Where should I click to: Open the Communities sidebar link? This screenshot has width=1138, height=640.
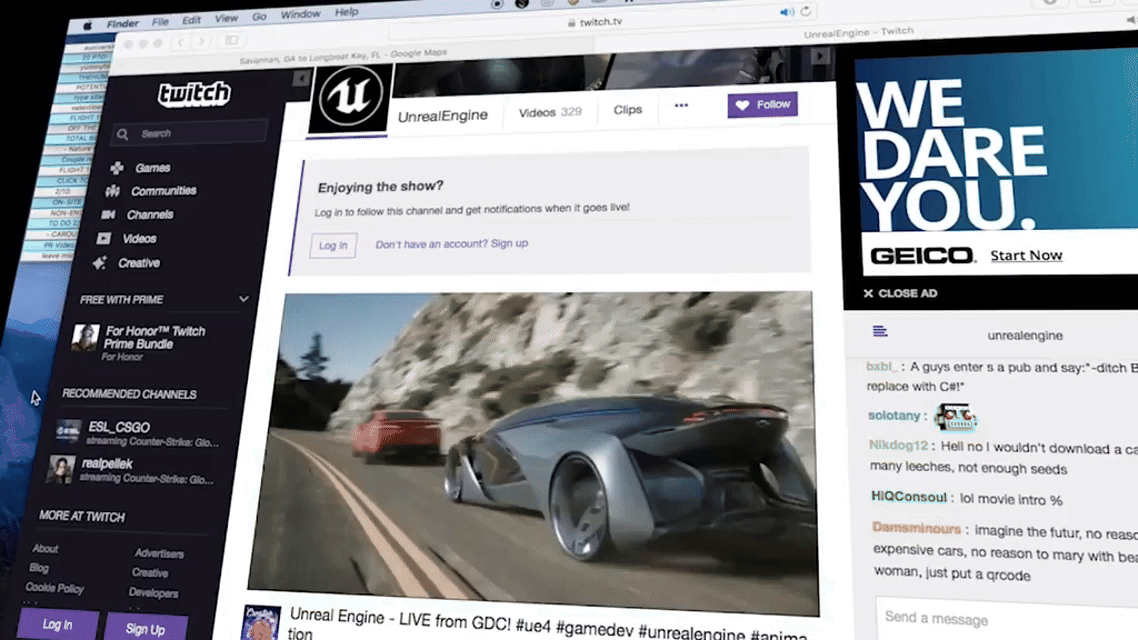tap(163, 191)
